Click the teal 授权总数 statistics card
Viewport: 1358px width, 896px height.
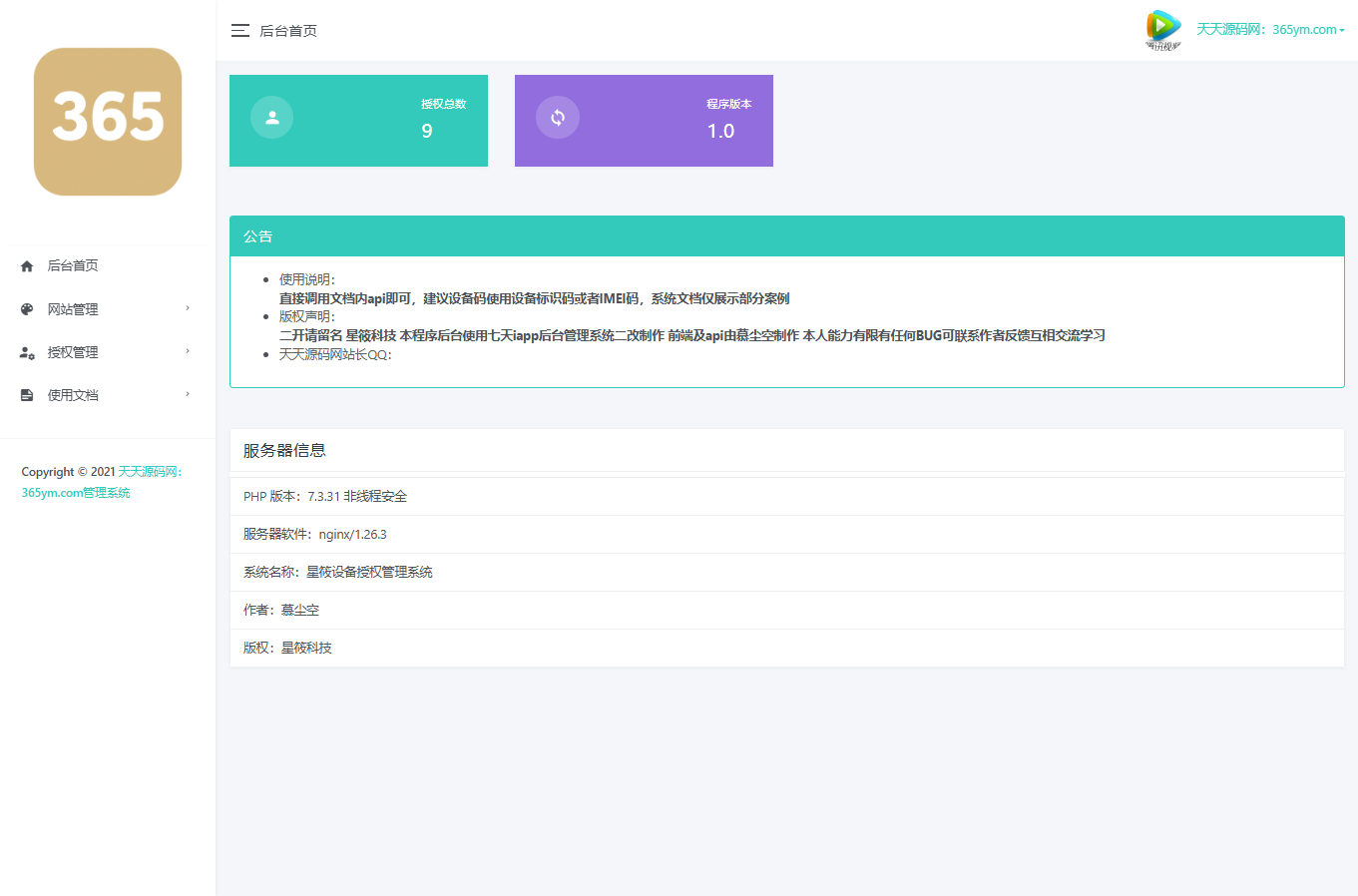point(358,120)
